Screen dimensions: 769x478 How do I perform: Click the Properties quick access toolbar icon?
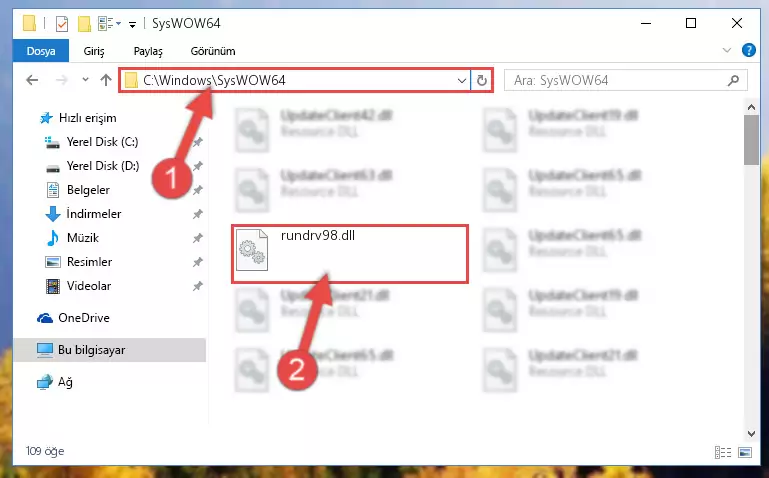[x=62, y=23]
